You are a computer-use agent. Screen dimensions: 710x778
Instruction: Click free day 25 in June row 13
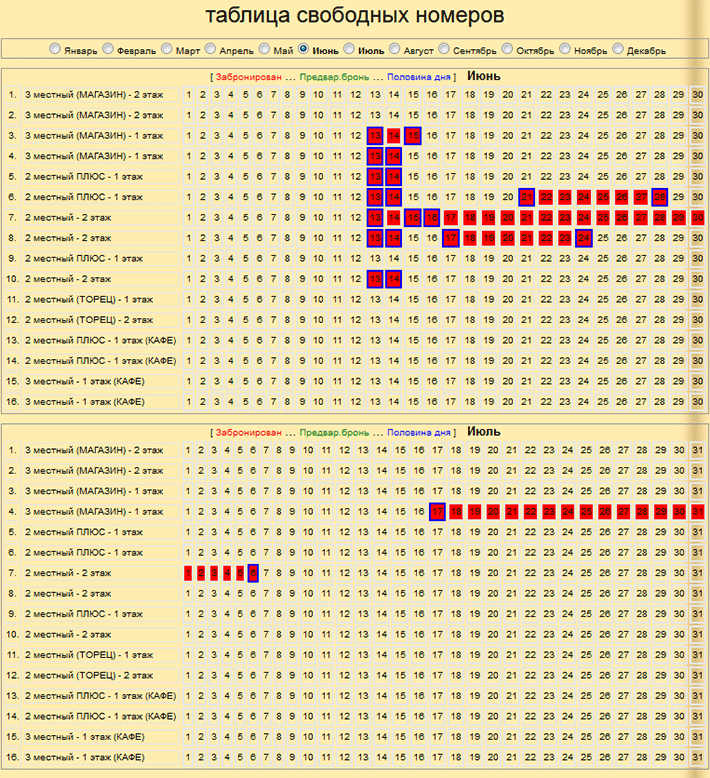(x=603, y=340)
